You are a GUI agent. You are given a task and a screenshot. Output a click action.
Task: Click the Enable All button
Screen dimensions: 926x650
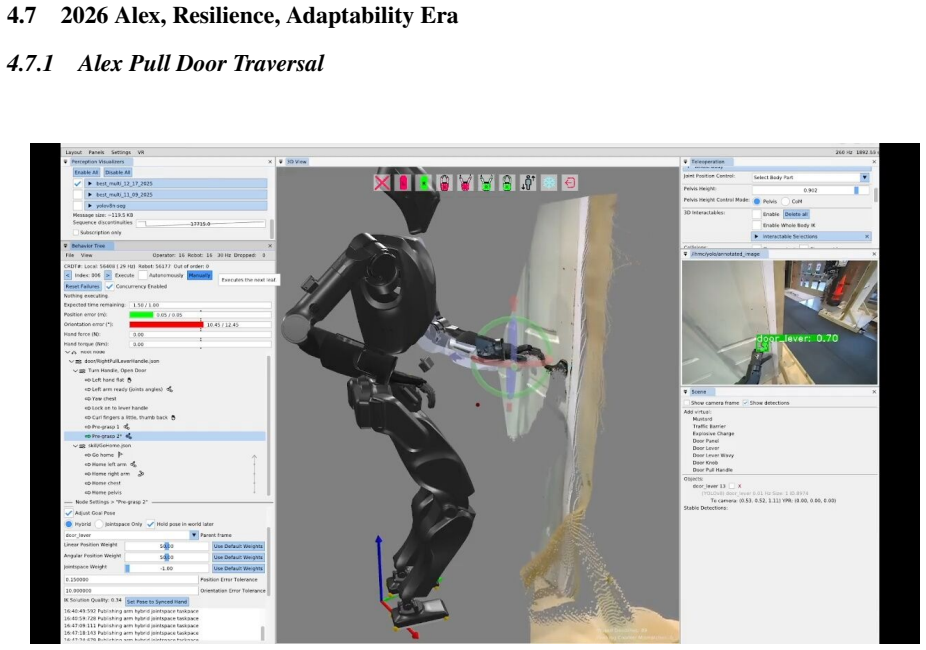[x=86, y=172]
